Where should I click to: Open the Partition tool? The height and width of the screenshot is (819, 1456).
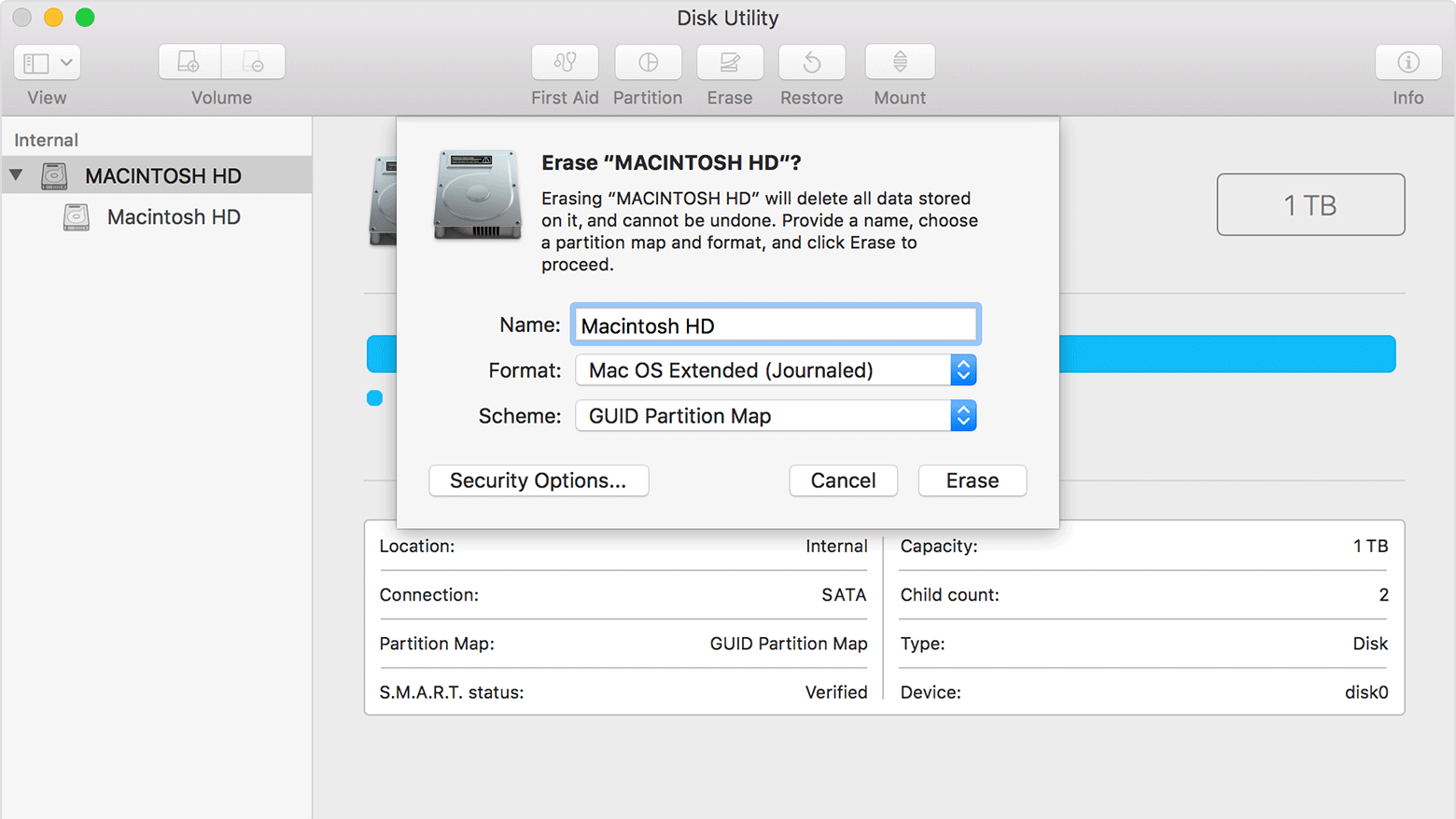pos(648,62)
